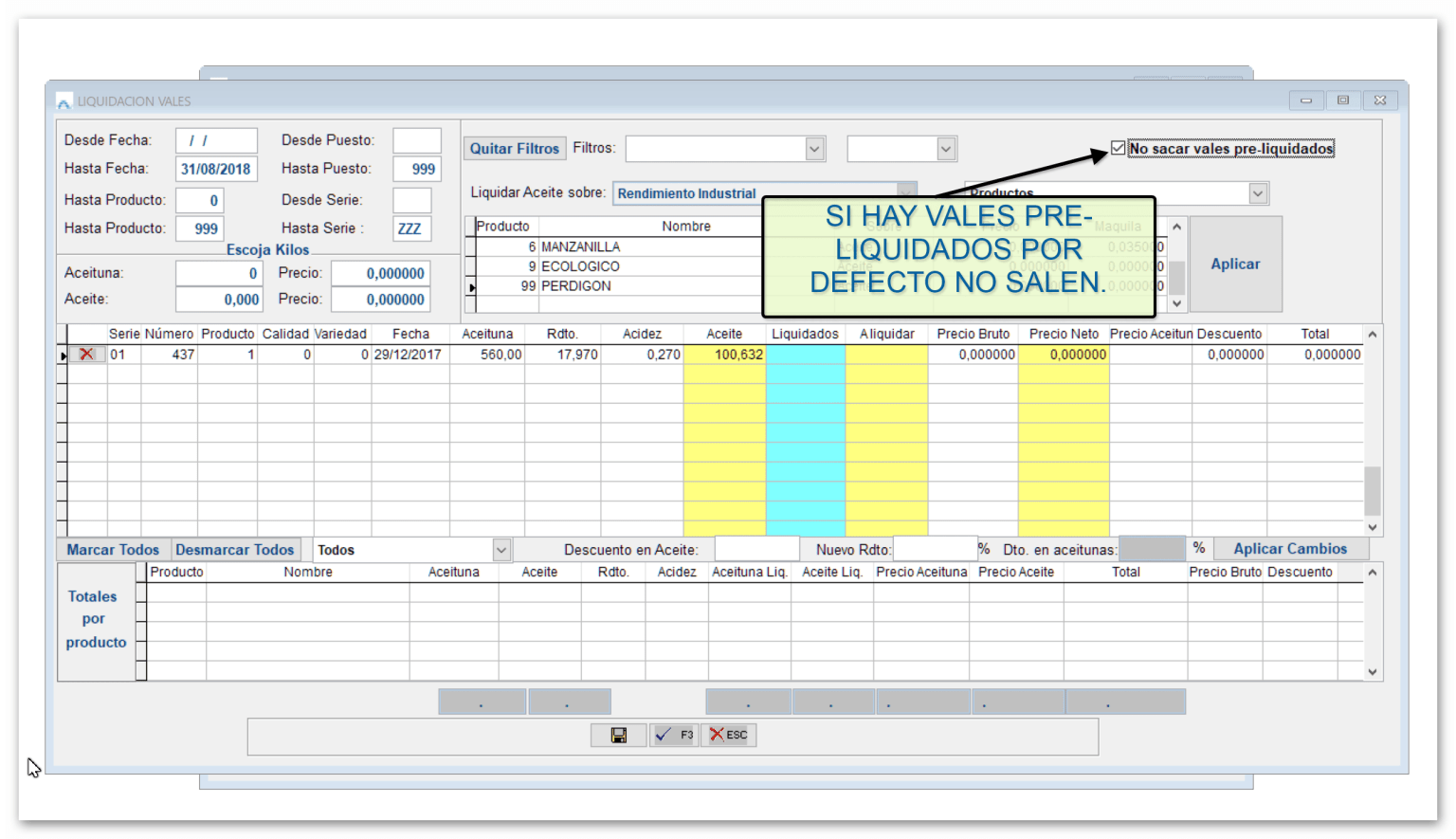Screen dimensions: 1456x839
Task: Select the MANZANILLA product row
Action: [580, 246]
